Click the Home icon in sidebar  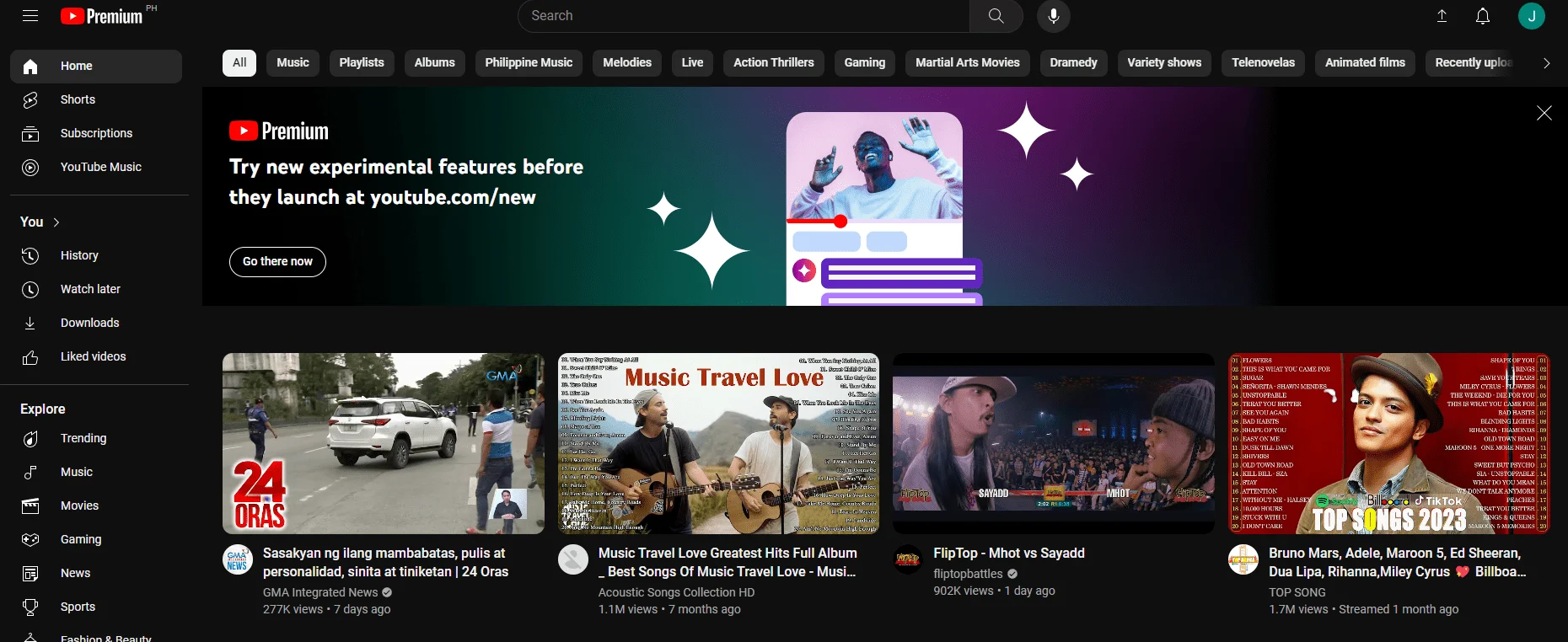coord(30,67)
